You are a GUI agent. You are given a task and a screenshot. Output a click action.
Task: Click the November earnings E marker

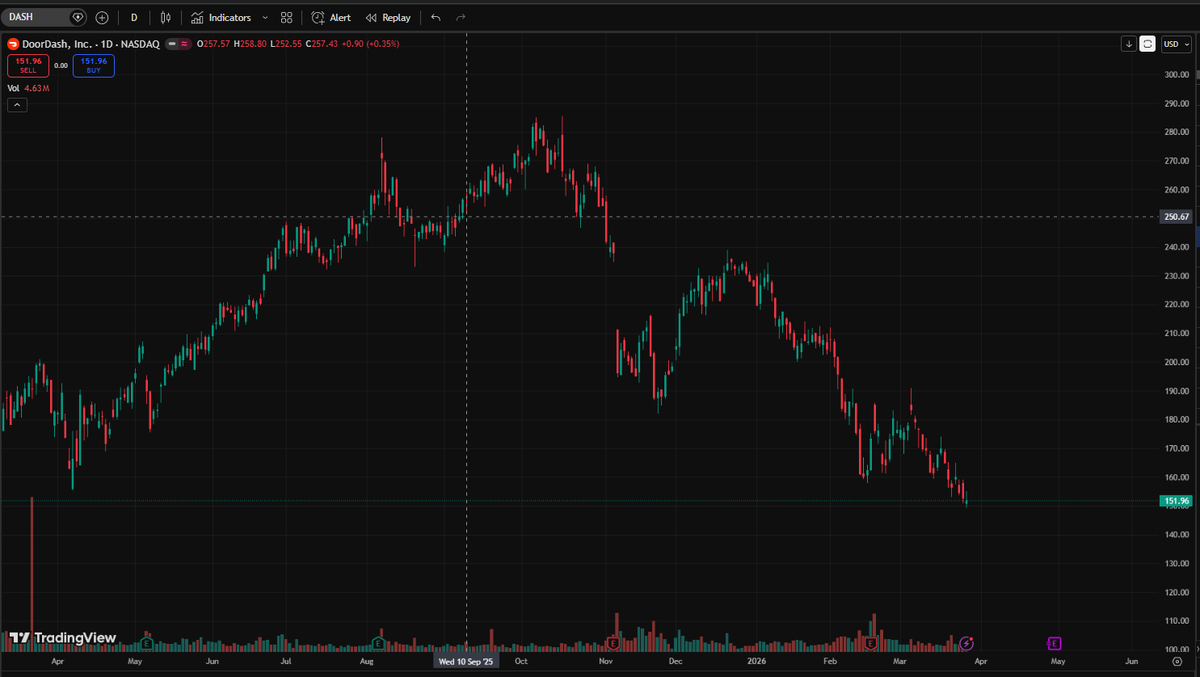click(611, 643)
